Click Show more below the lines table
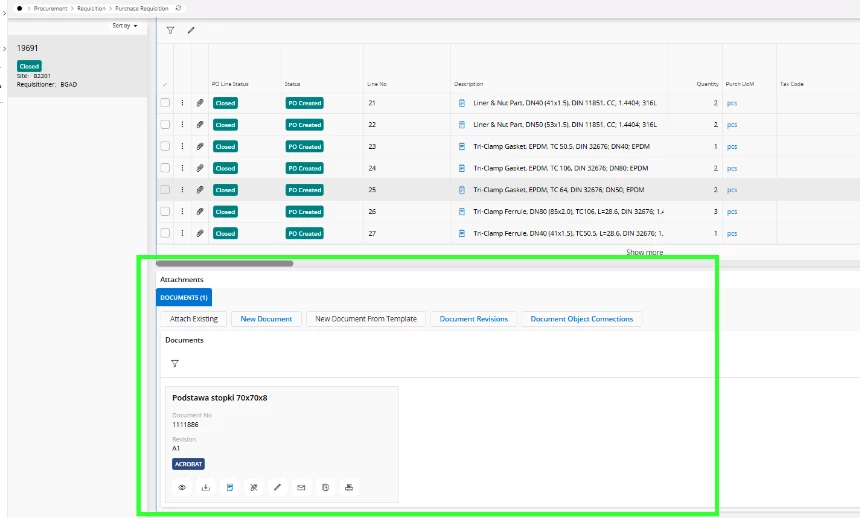 pos(644,252)
